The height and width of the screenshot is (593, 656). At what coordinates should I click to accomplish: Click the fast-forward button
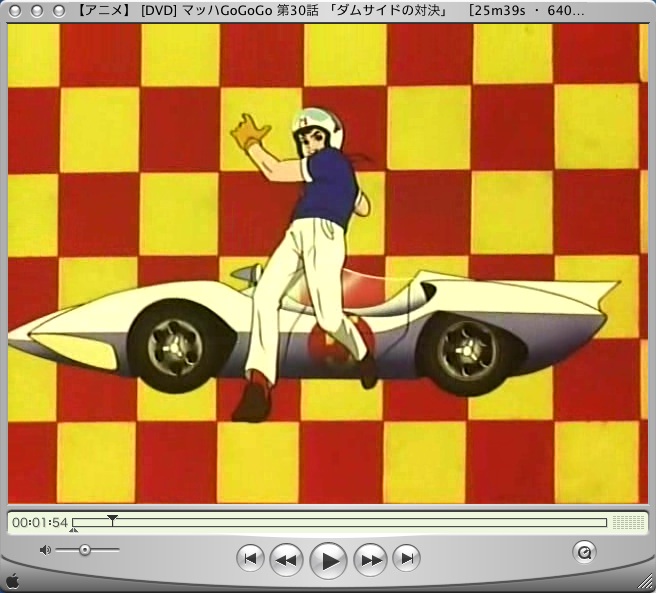[370, 560]
